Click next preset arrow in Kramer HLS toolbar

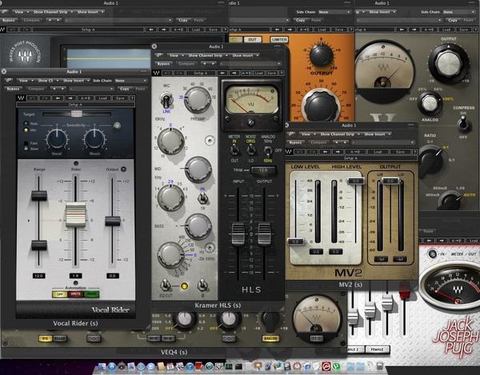[234, 73]
